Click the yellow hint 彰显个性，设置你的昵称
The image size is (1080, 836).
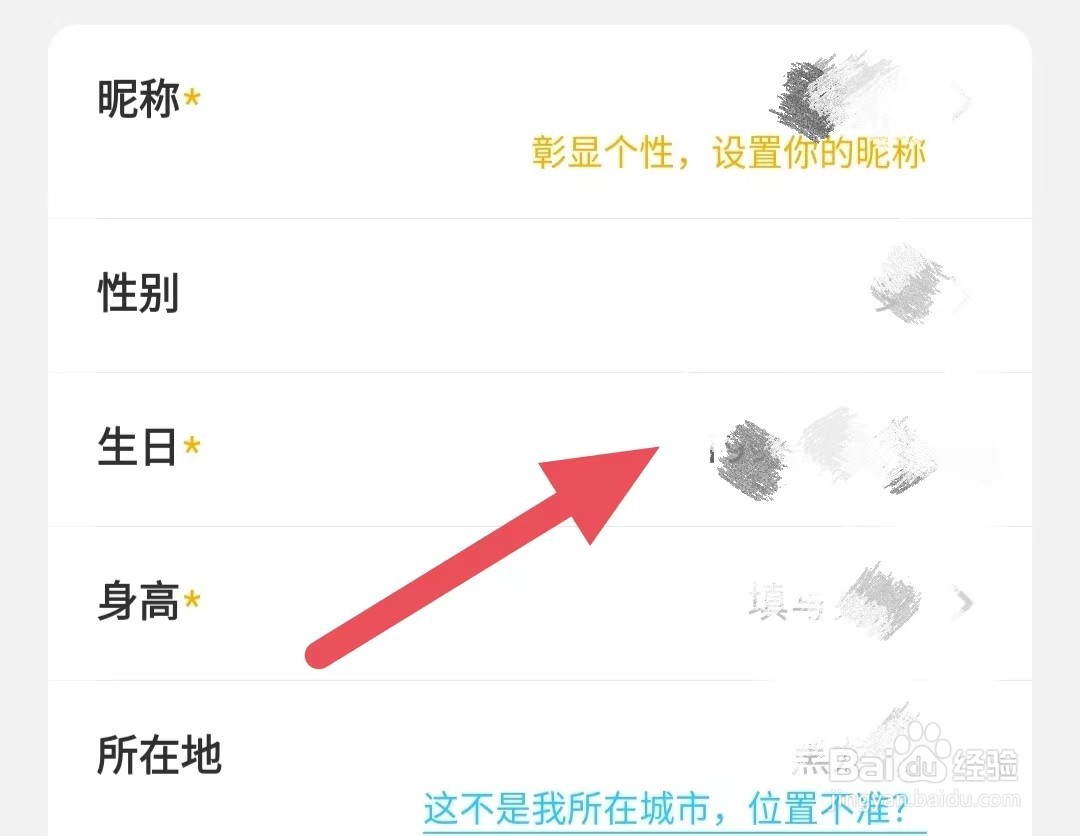[728, 153]
